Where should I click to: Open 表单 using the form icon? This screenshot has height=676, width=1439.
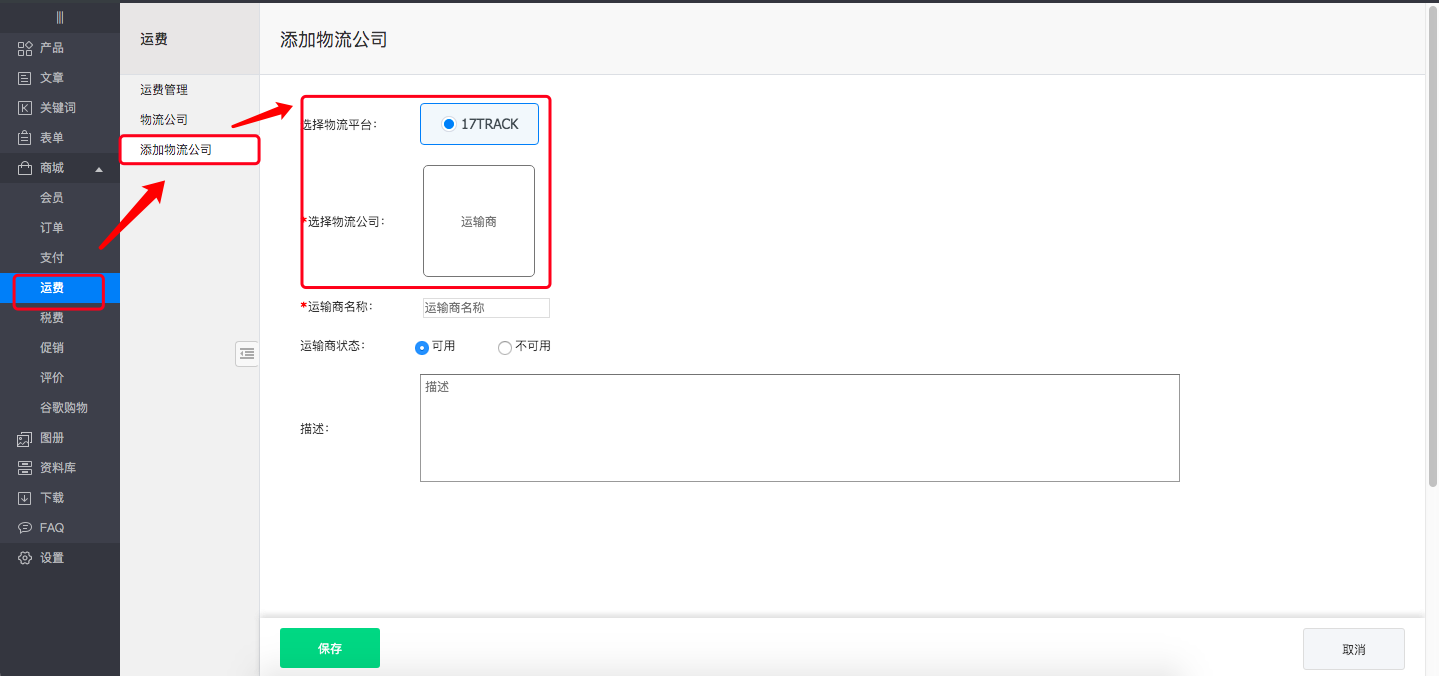pyautogui.click(x=23, y=137)
